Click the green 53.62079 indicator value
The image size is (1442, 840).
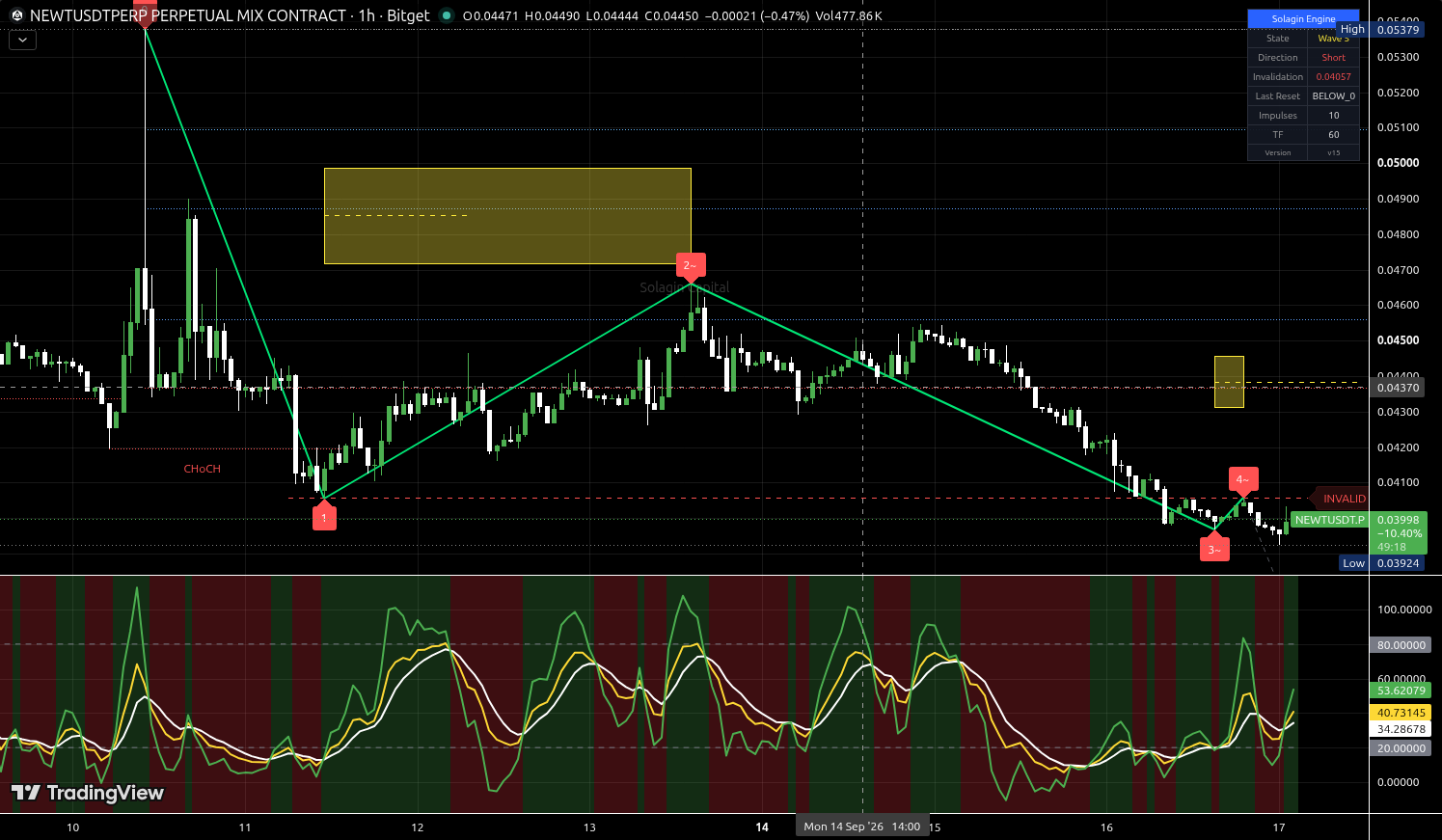tap(1401, 691)
